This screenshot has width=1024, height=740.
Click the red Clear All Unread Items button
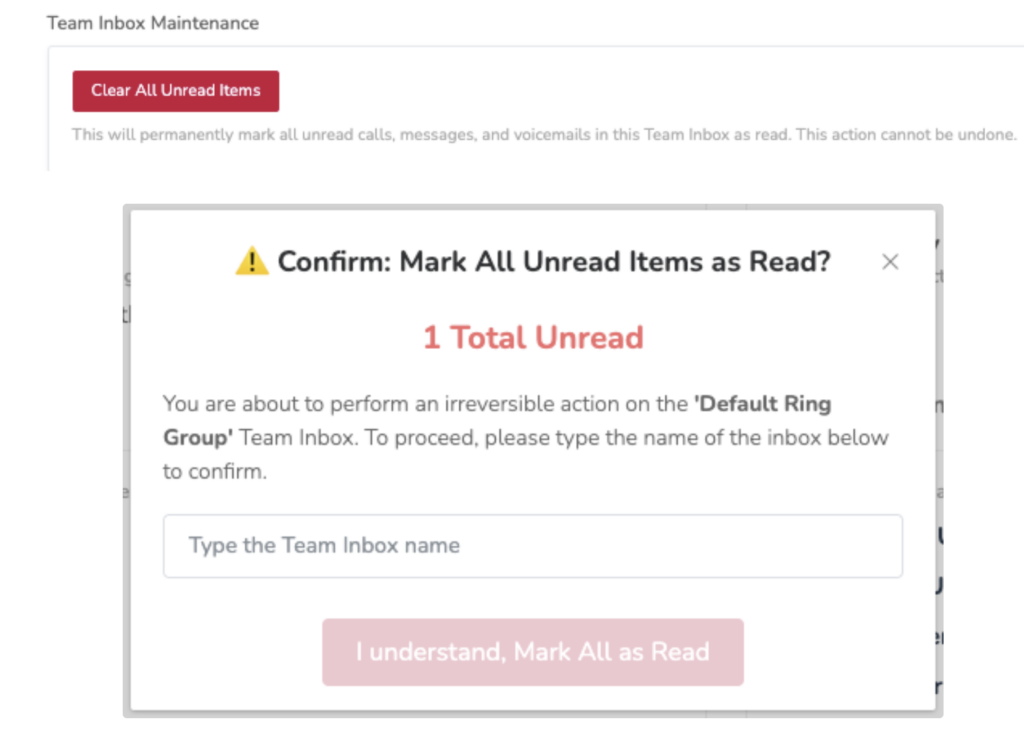[176, 91]
